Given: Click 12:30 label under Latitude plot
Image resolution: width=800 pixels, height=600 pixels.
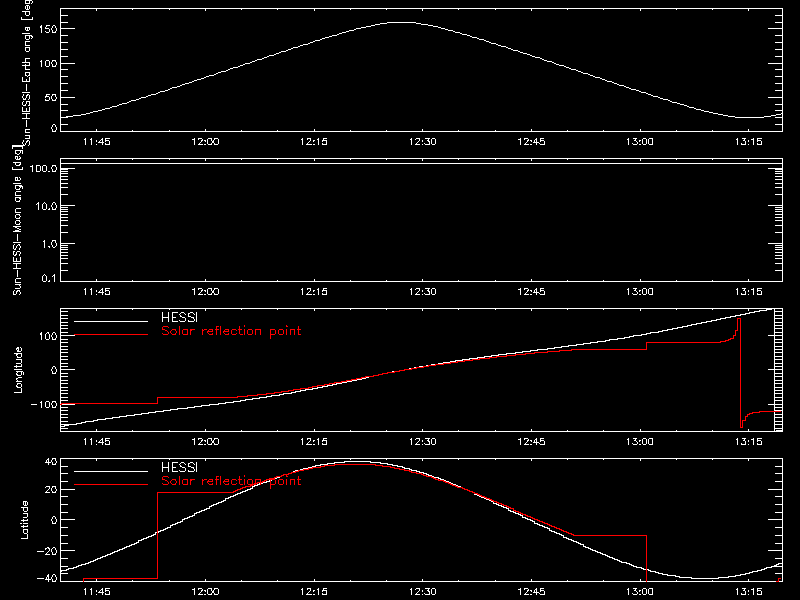Looking at the screenshot, I should pos(422,591).
